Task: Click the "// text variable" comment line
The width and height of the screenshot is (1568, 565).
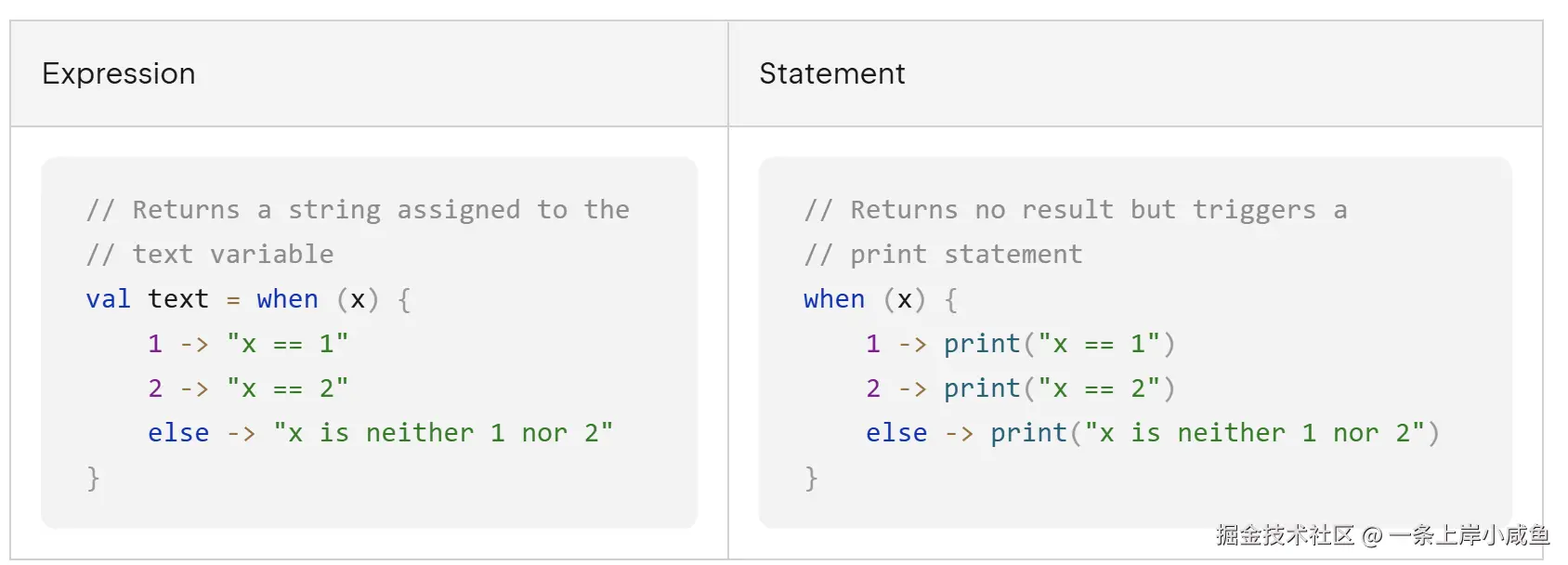Action: coord(210,255)
